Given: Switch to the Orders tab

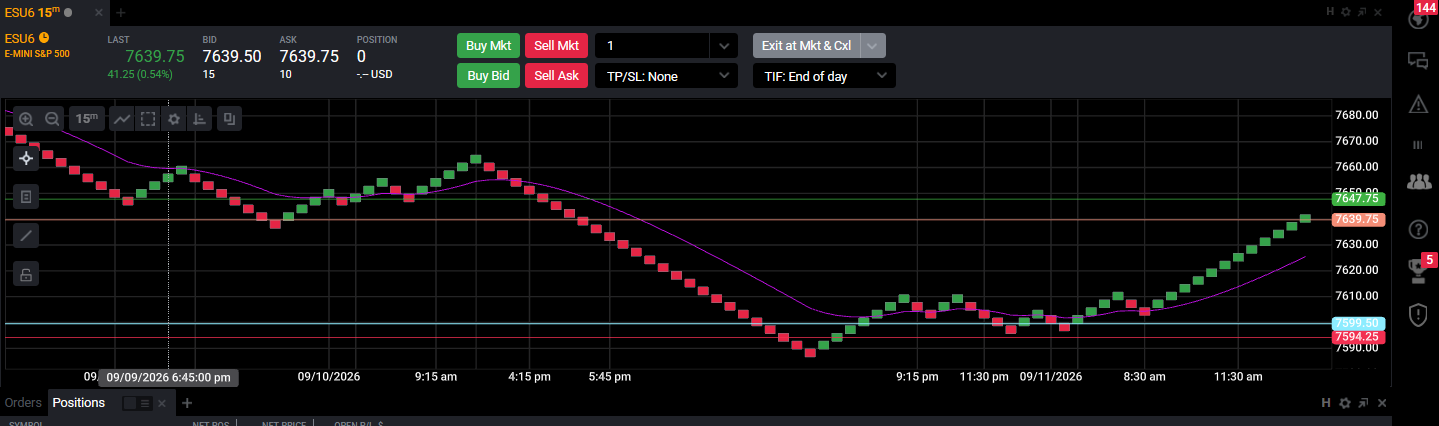Looking at the screenshot, I should [23, 403].
